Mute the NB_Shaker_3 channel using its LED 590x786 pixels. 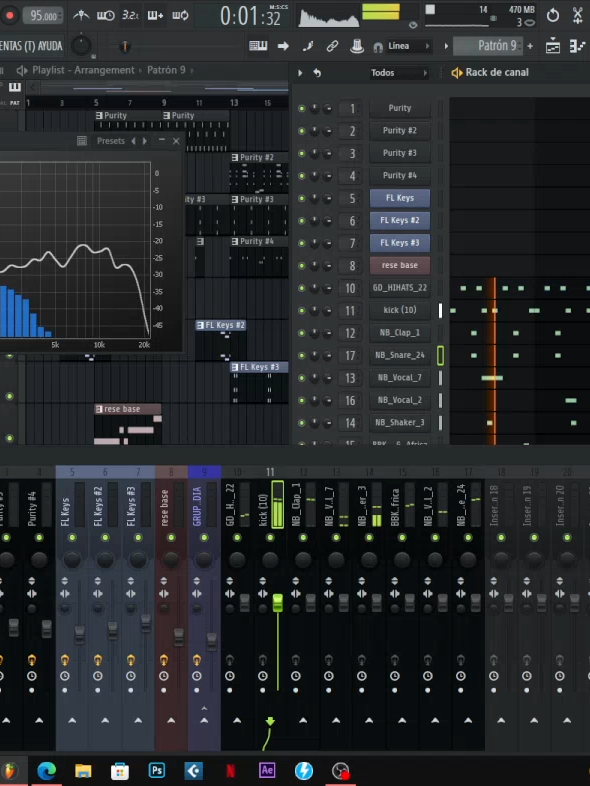tap(302, 423)
